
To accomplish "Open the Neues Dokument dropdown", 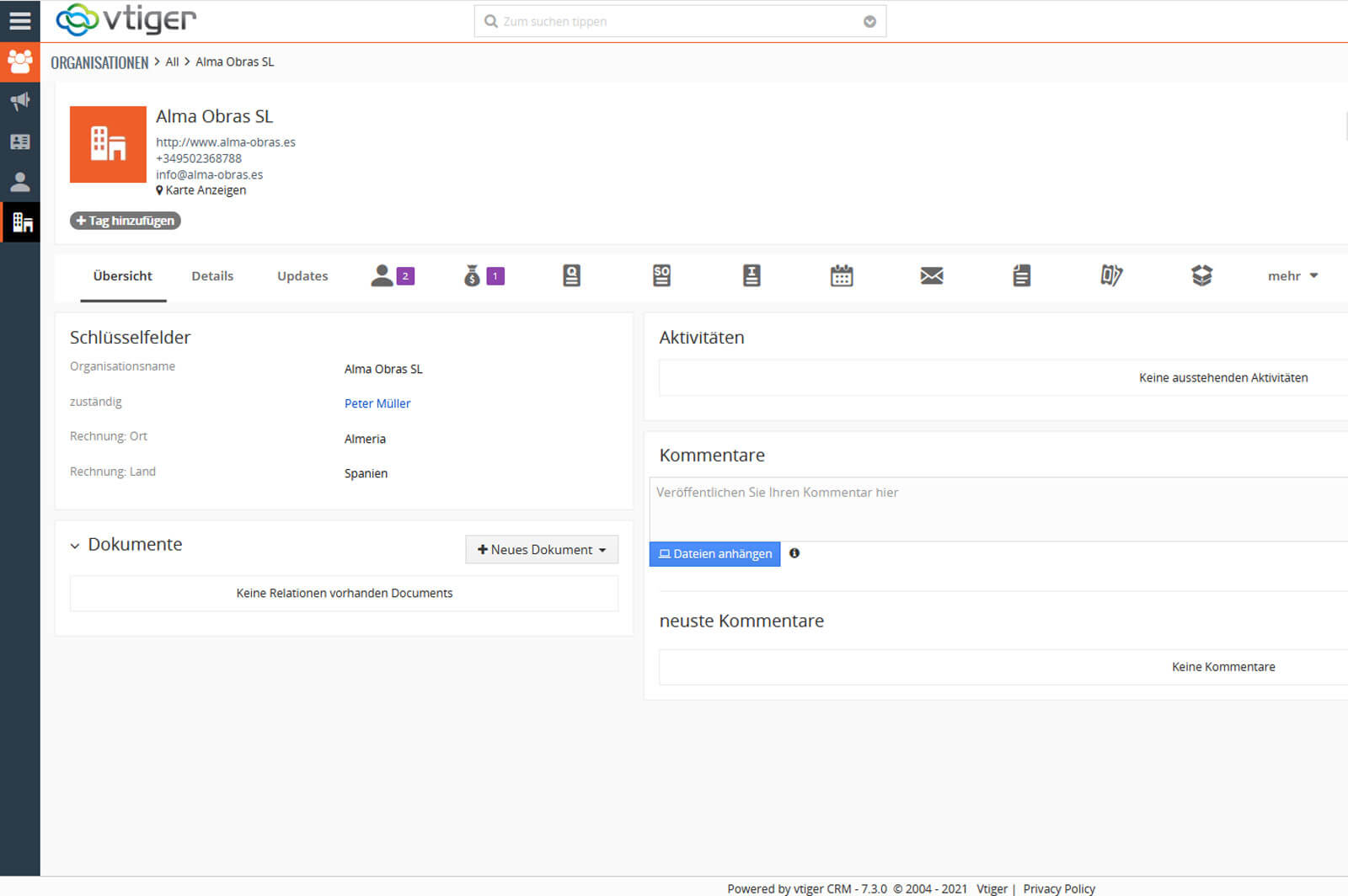I will click(x=542, y=550).
